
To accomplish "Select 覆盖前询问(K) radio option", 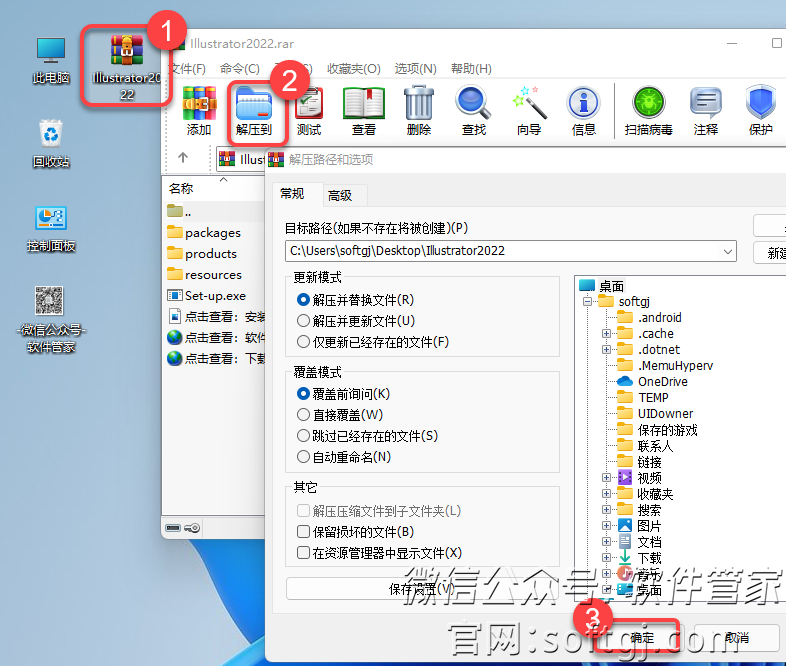I will [x=303, y=394].
